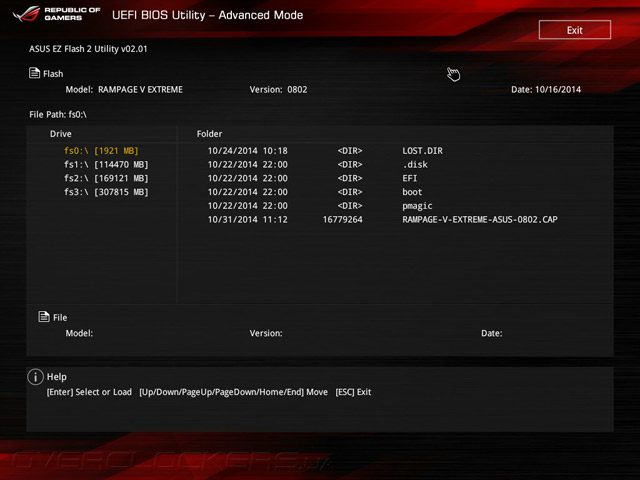Click the [ESC] Exit hint text
The width and height of the screenshot is (640, 480).
coord(353,392)
